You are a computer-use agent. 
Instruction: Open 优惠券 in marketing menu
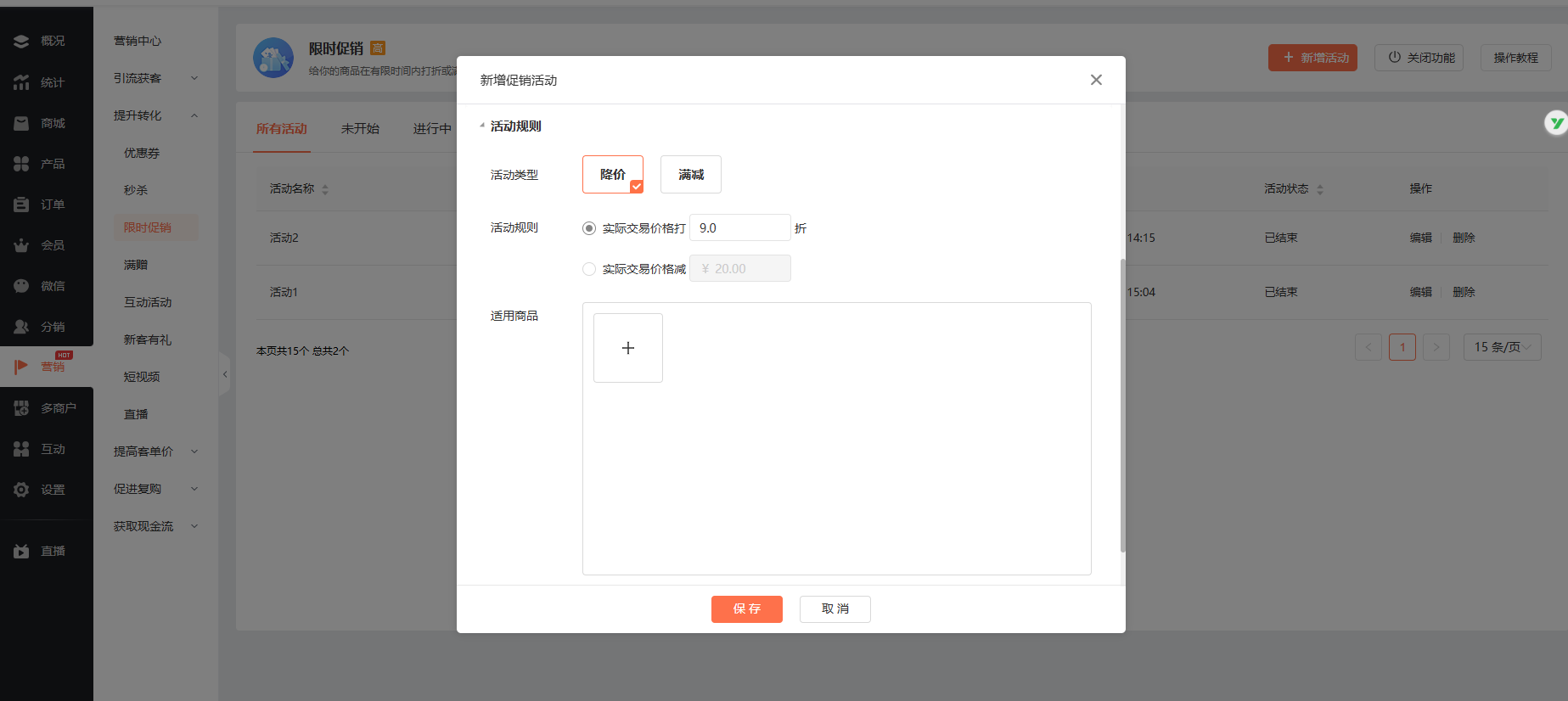point(142,153)
